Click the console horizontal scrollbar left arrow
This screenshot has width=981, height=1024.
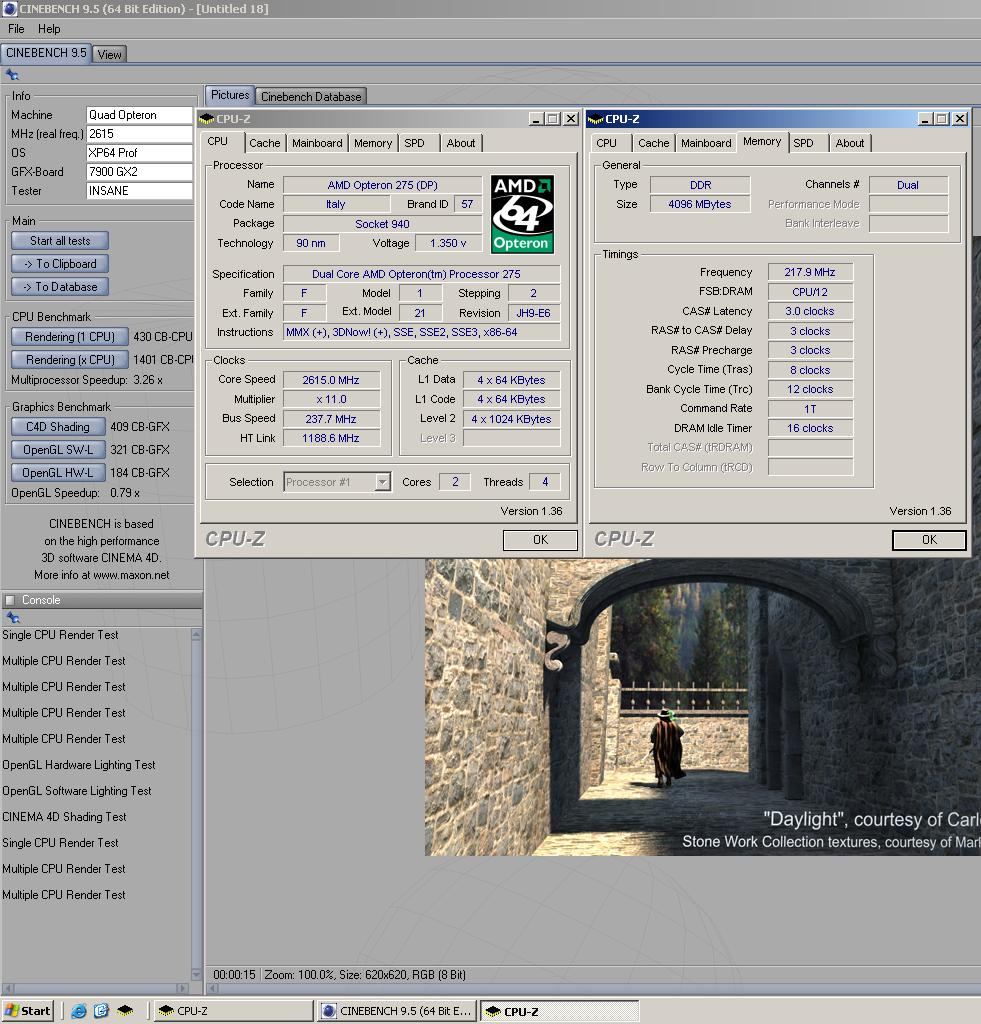tap(7, 988)
